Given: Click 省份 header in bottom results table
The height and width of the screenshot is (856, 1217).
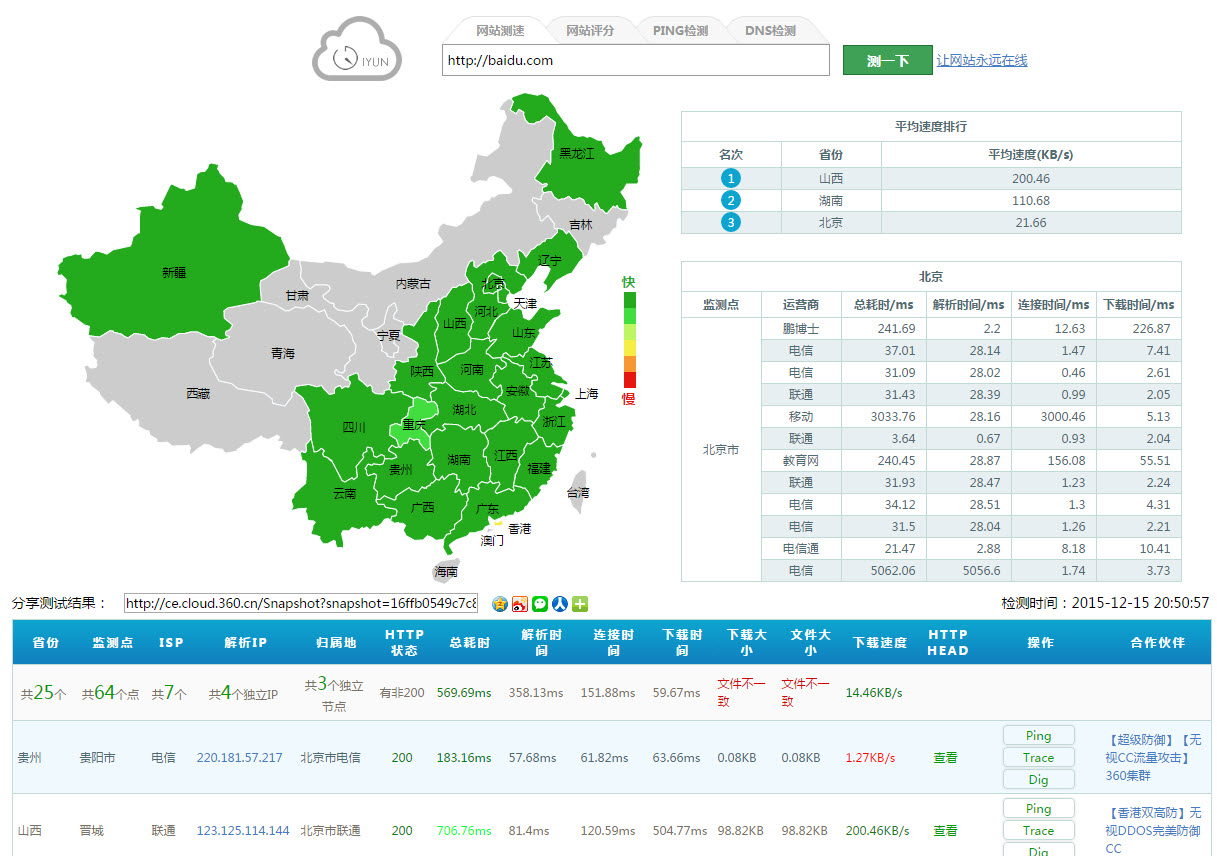Looking at the screenshot, I should pyautogui.click(x=45, y=642).
